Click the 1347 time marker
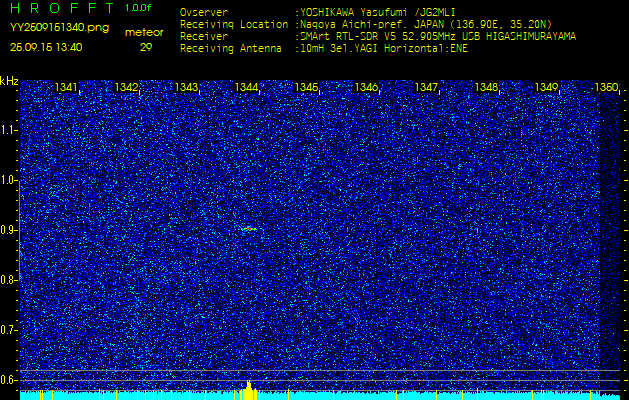The height and width of the screenshot is (400, 629). coord(427,88)
